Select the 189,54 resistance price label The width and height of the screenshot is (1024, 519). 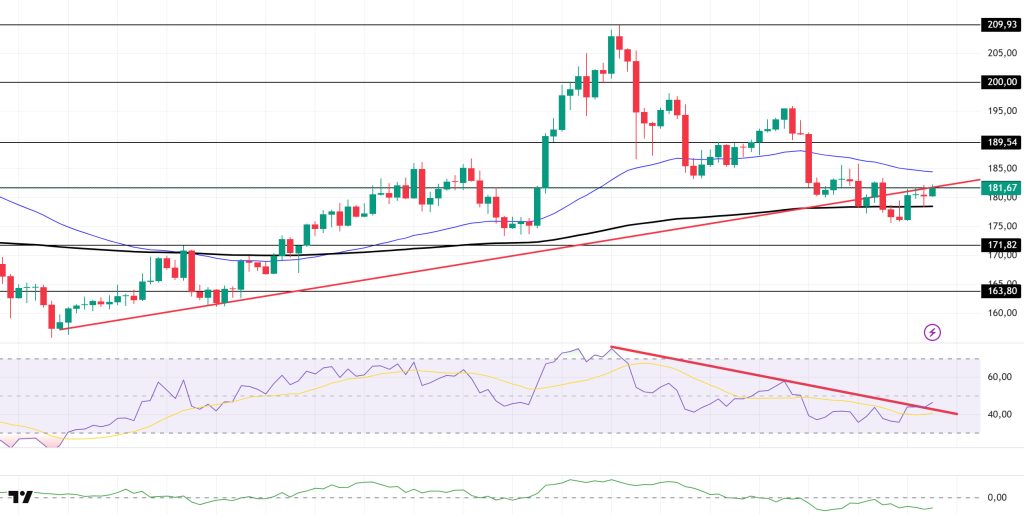click(x=1000, y=143)
